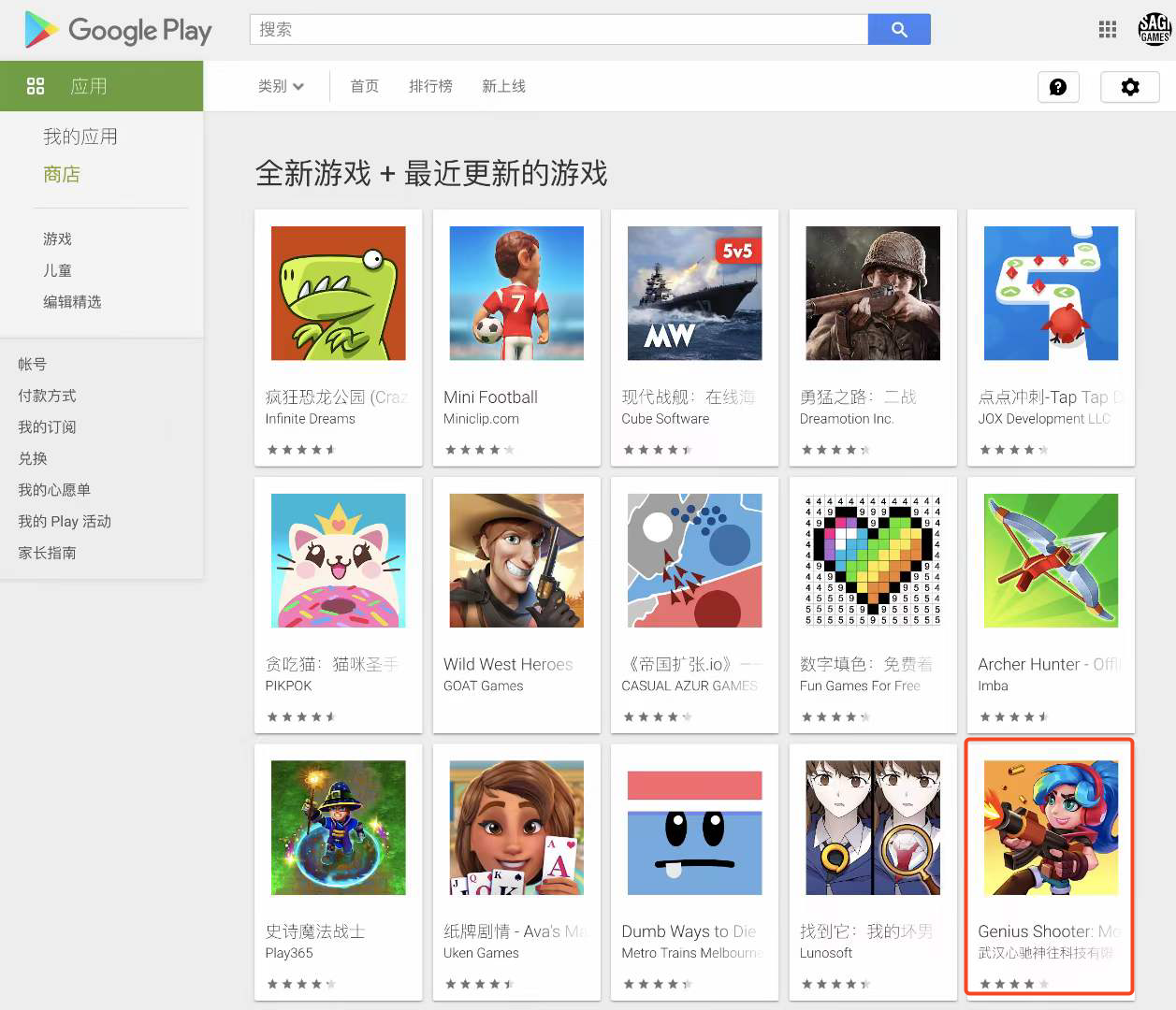Open the 家长指南 parent guide link
This screenshot has height=1010, width=1176.
click(x=47, y=553)
